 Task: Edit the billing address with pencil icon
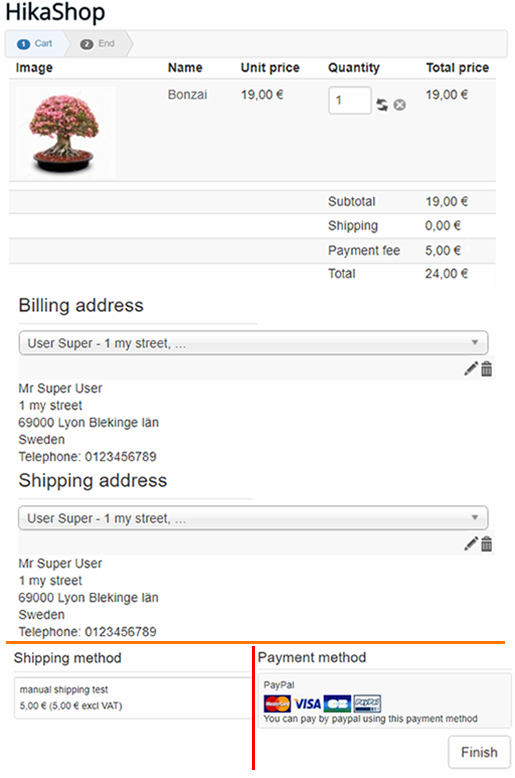(471, 369)
